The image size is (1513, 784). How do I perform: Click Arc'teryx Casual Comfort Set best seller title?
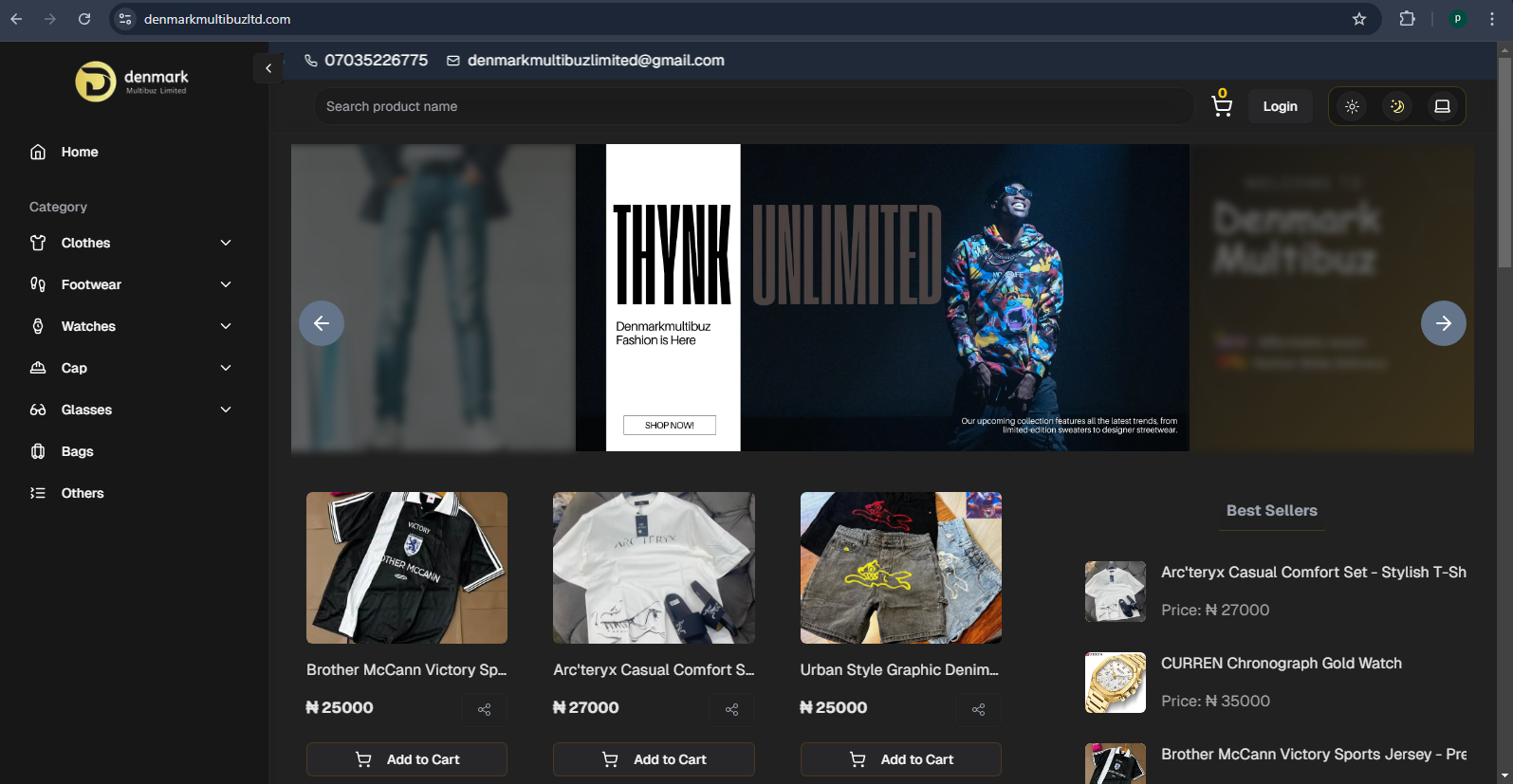[x=1314, y=572]
